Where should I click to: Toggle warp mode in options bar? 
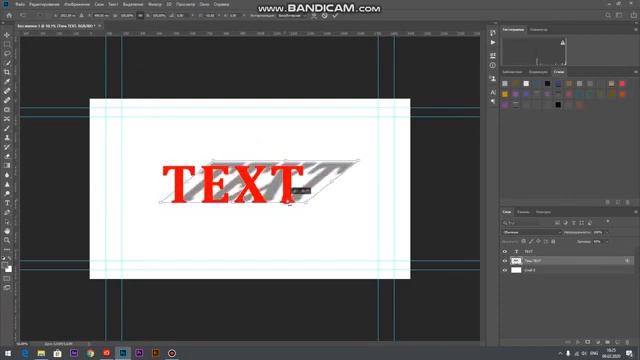(314, 16)
